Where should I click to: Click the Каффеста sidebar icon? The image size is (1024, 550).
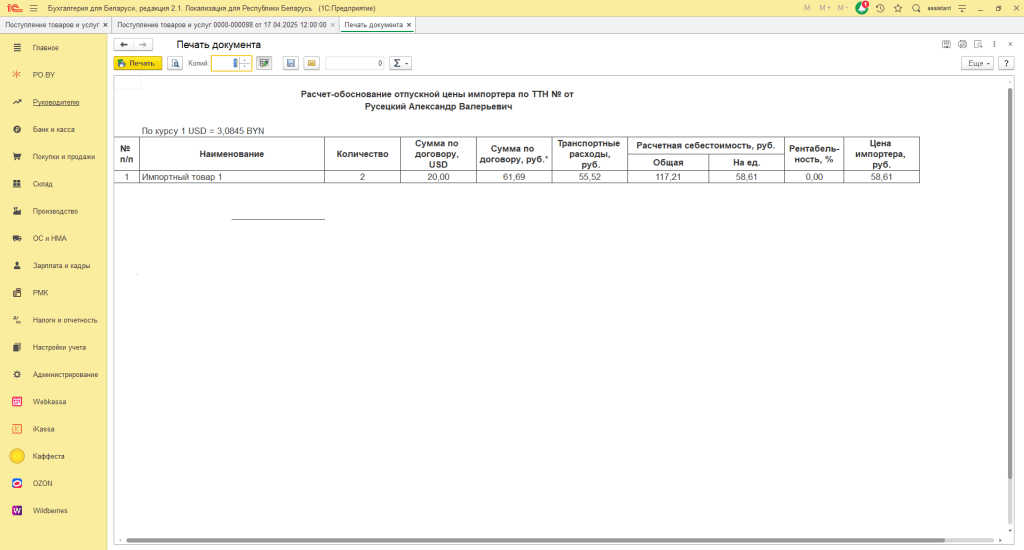pos(17,457)
